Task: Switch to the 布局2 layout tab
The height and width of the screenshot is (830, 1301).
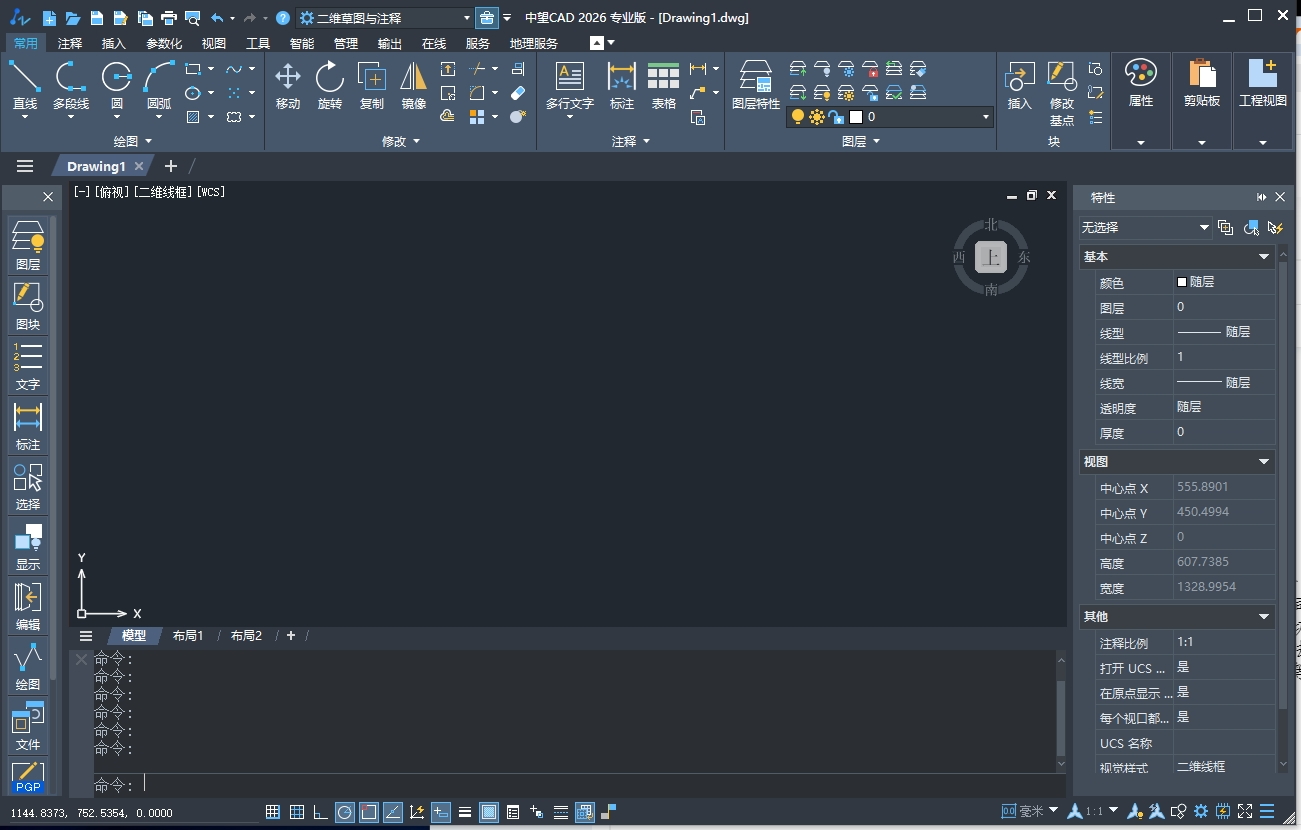Action: point(246,636)
